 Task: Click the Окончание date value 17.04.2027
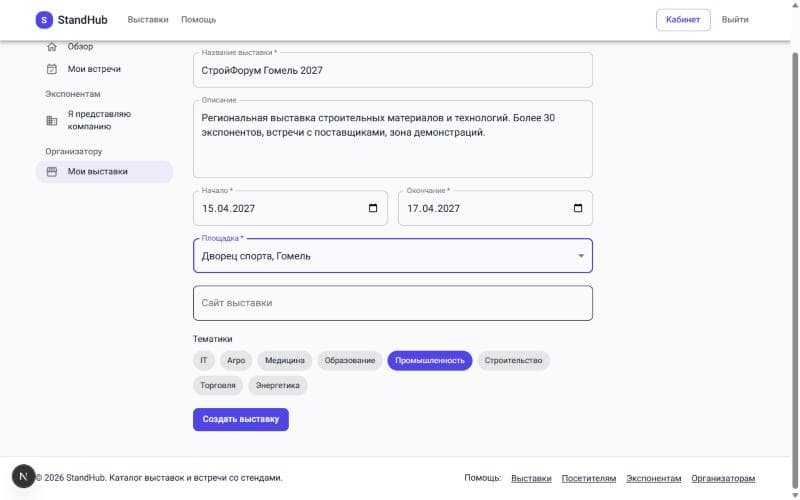(x=434, y=209)
